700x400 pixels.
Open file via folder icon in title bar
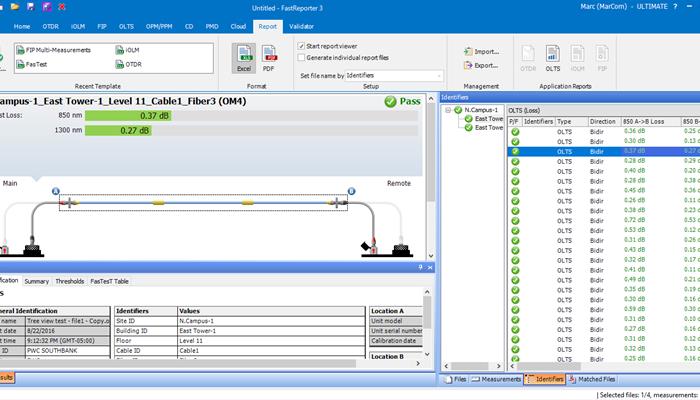[x=15, y=7]
